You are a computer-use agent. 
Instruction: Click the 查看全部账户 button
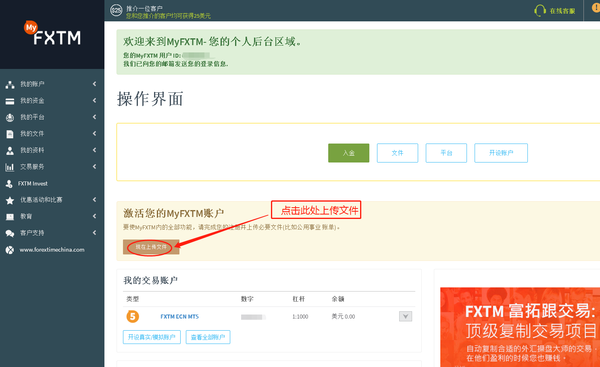(x=208, y=337)
